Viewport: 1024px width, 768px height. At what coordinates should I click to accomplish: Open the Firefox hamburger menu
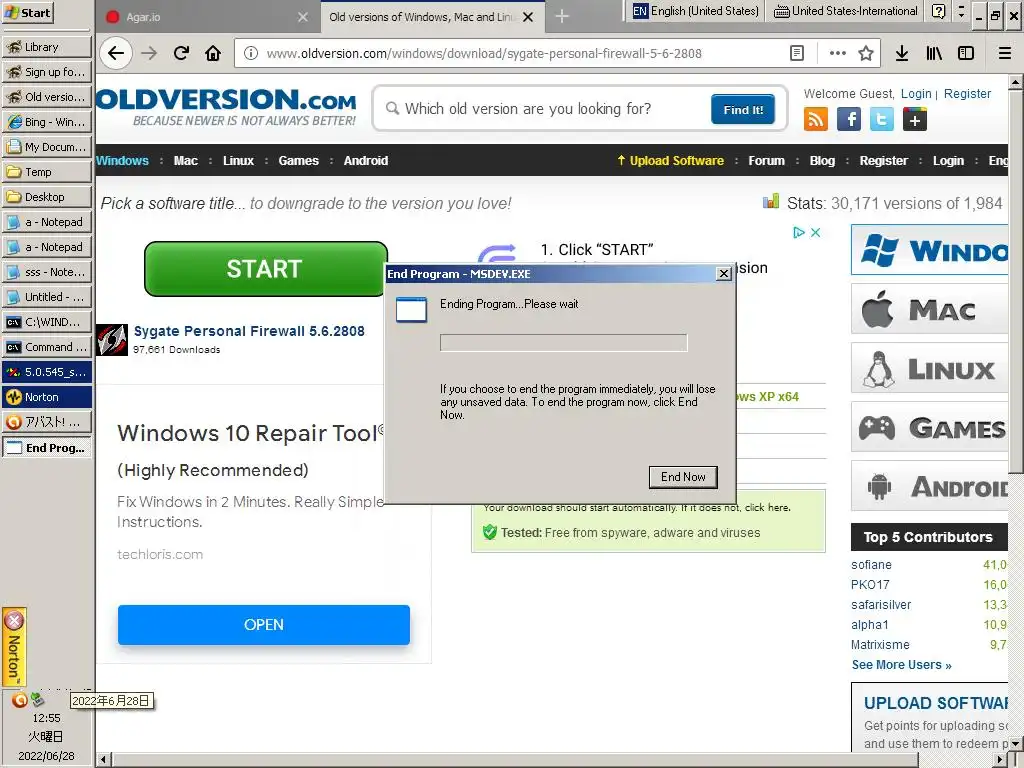pos(1005,54)
